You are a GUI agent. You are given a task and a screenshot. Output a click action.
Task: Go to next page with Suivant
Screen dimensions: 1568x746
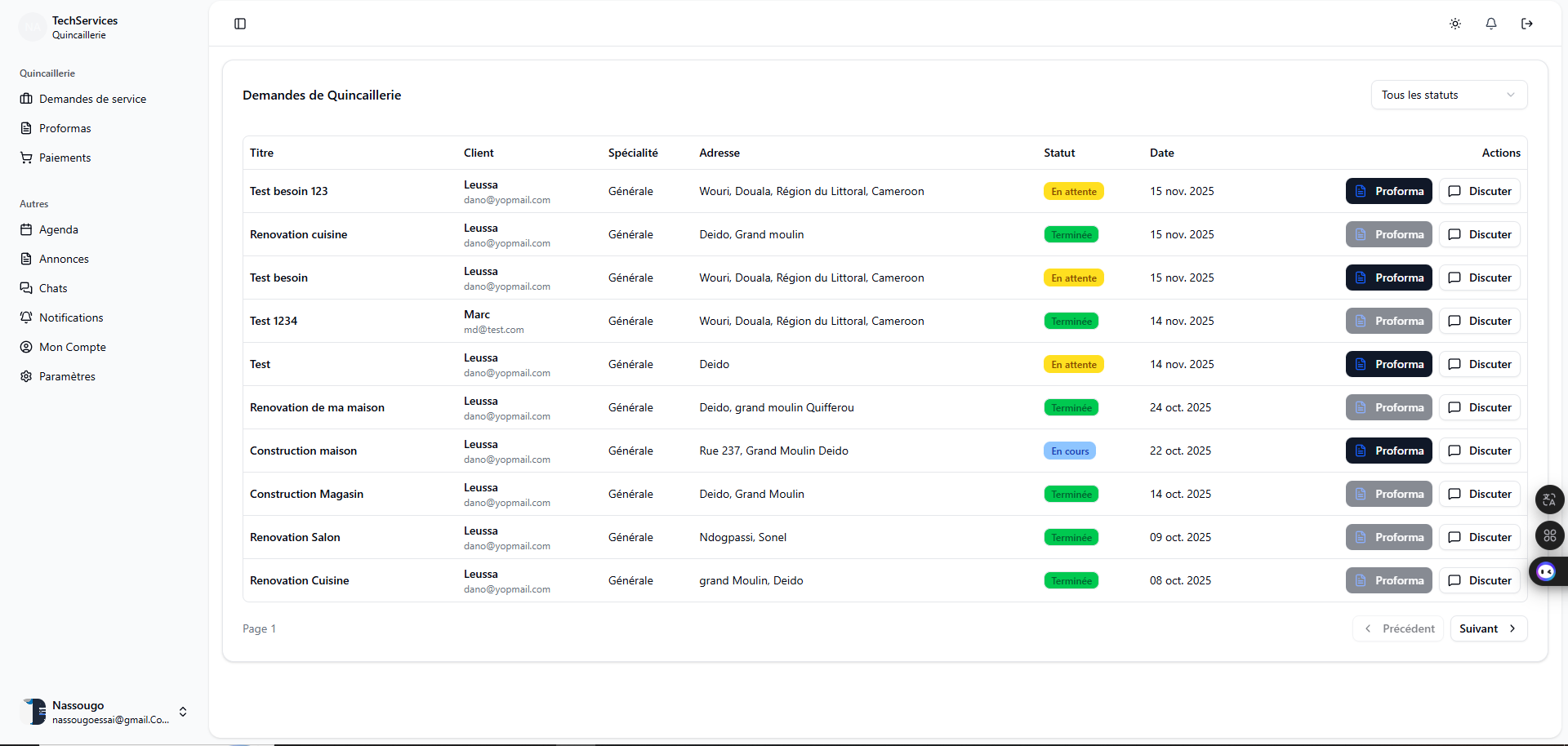point(1488,628)
